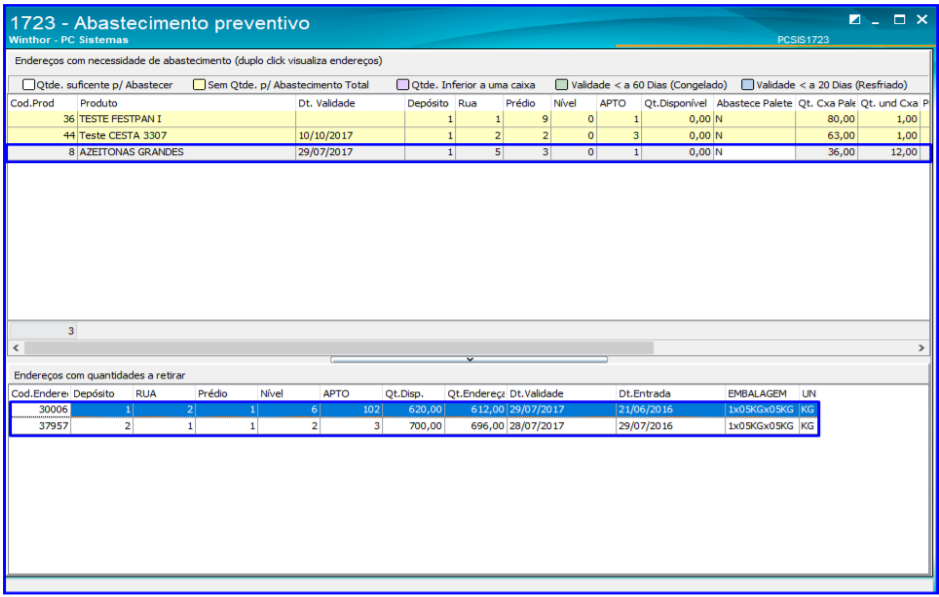Image resolution: width=939 pixels, height=597 pixels.
Task: Click the 63,00 Qt. Cxa Pale value
Action: click(826, 135)
